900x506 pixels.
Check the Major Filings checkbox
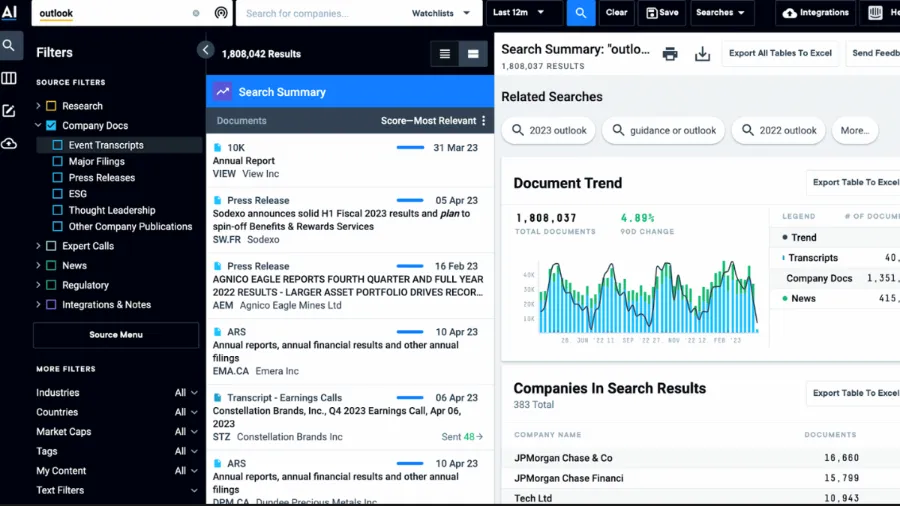coord(57,162)
